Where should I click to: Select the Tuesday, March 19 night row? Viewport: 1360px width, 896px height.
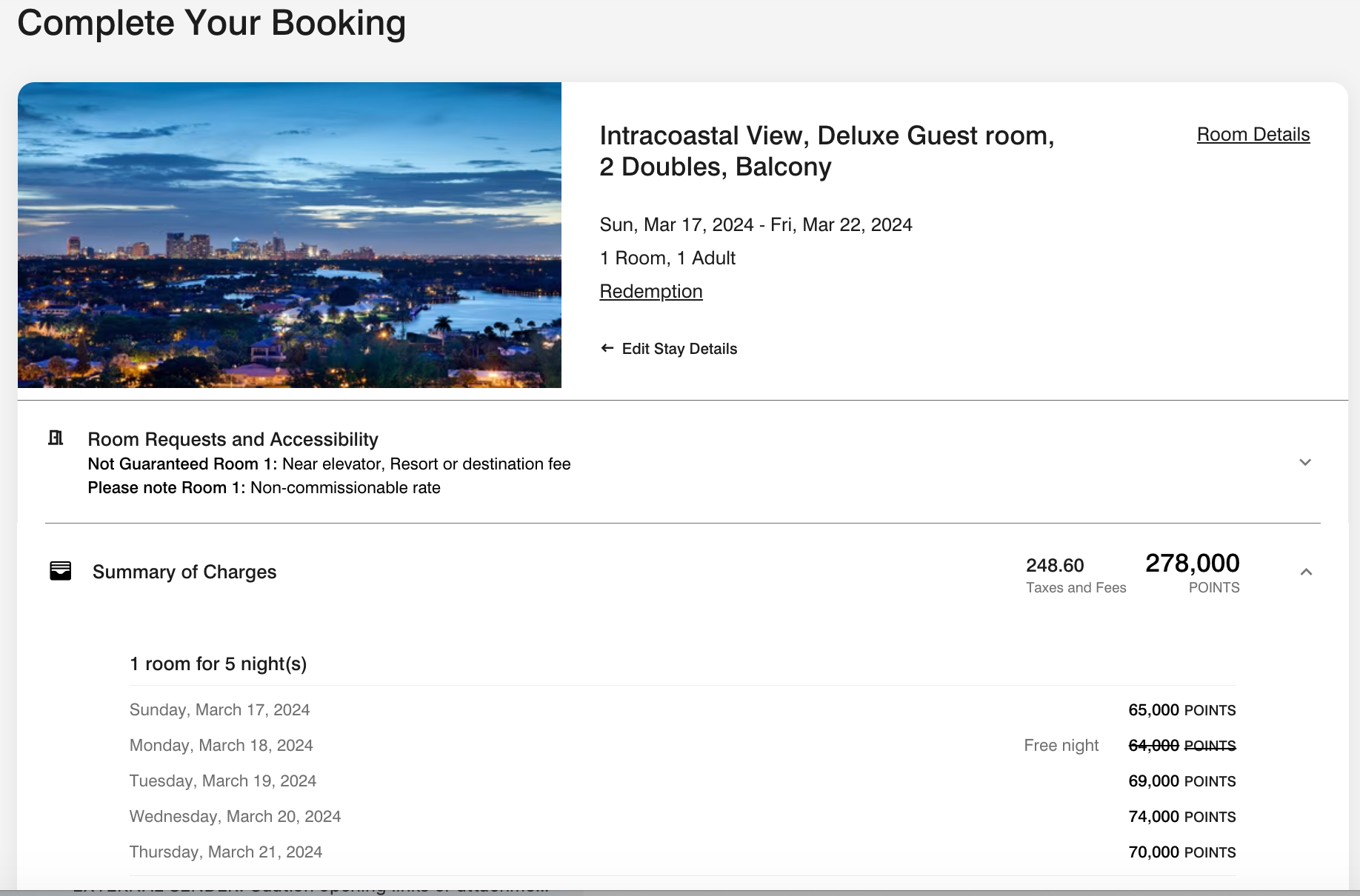point(222,781)
